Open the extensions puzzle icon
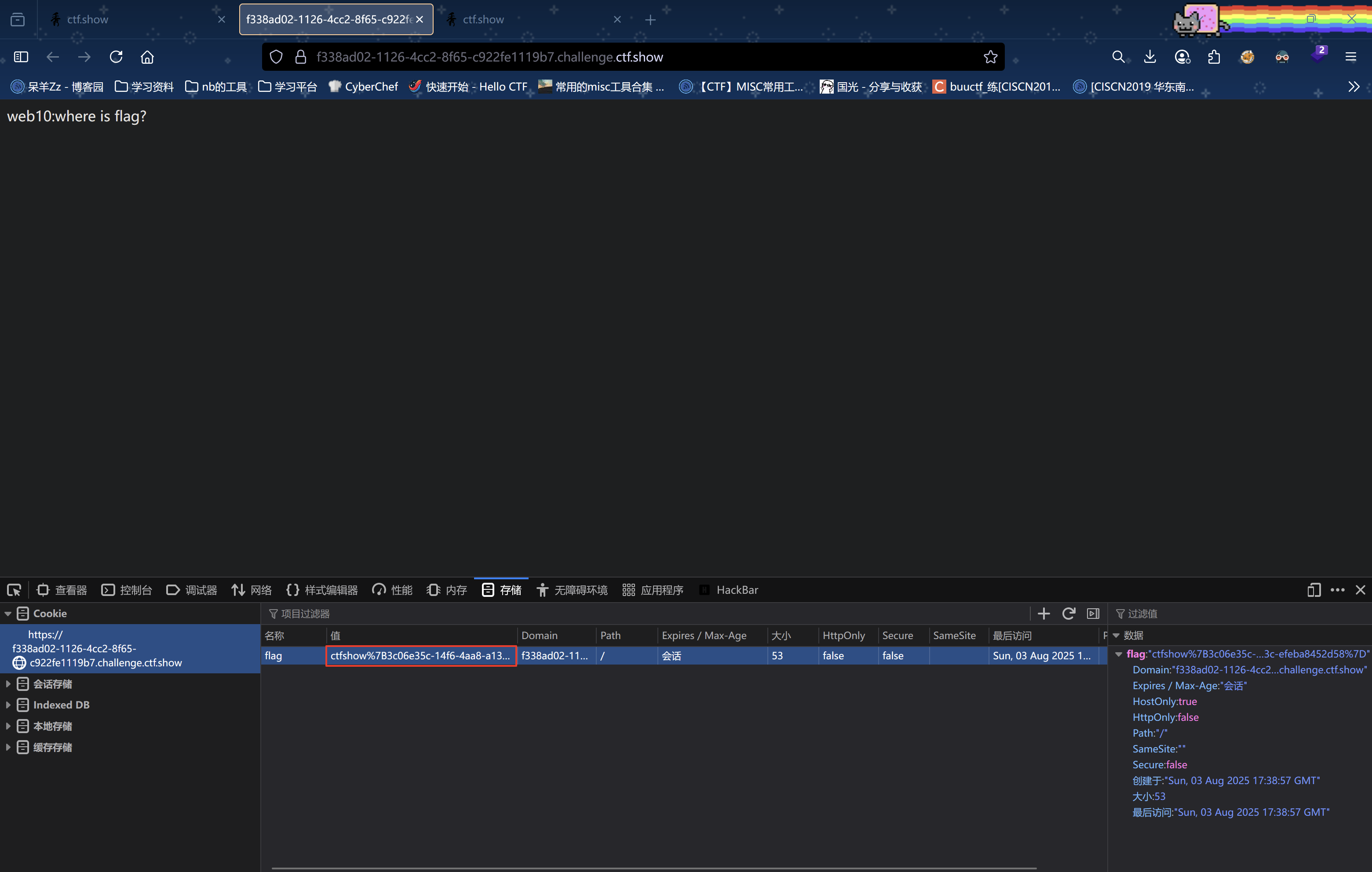The height and width of the screenshot is (872, 1372). (x=1214, y=57)
